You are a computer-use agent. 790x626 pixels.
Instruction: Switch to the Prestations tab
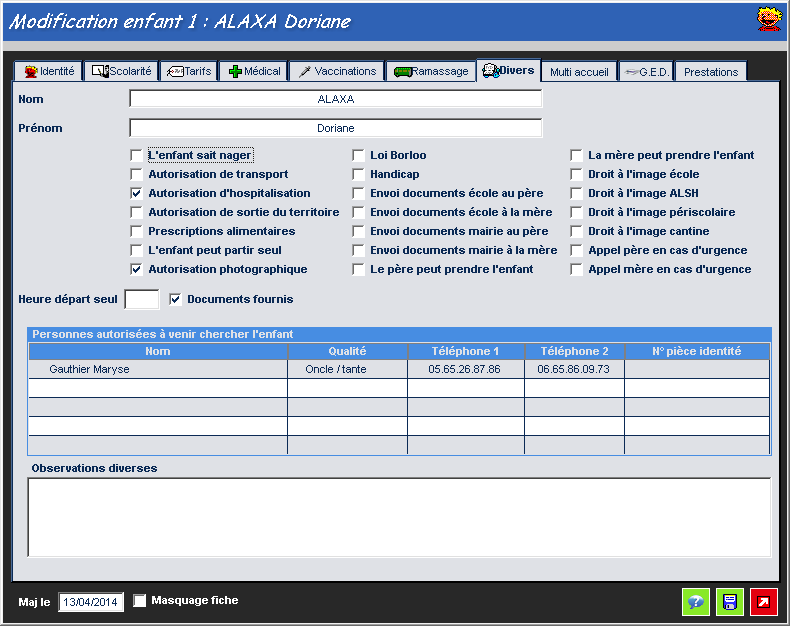pyautogui.click(x=711, y=72)
